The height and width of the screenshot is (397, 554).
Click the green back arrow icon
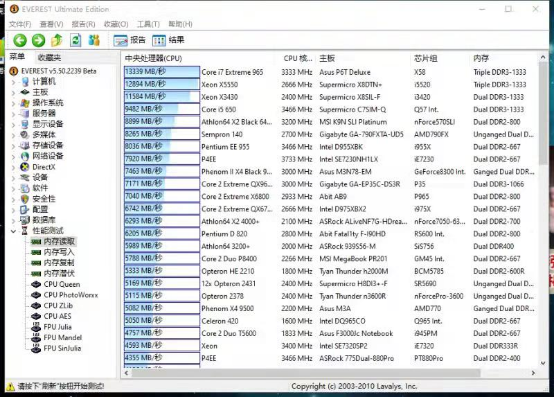[20, 40]
